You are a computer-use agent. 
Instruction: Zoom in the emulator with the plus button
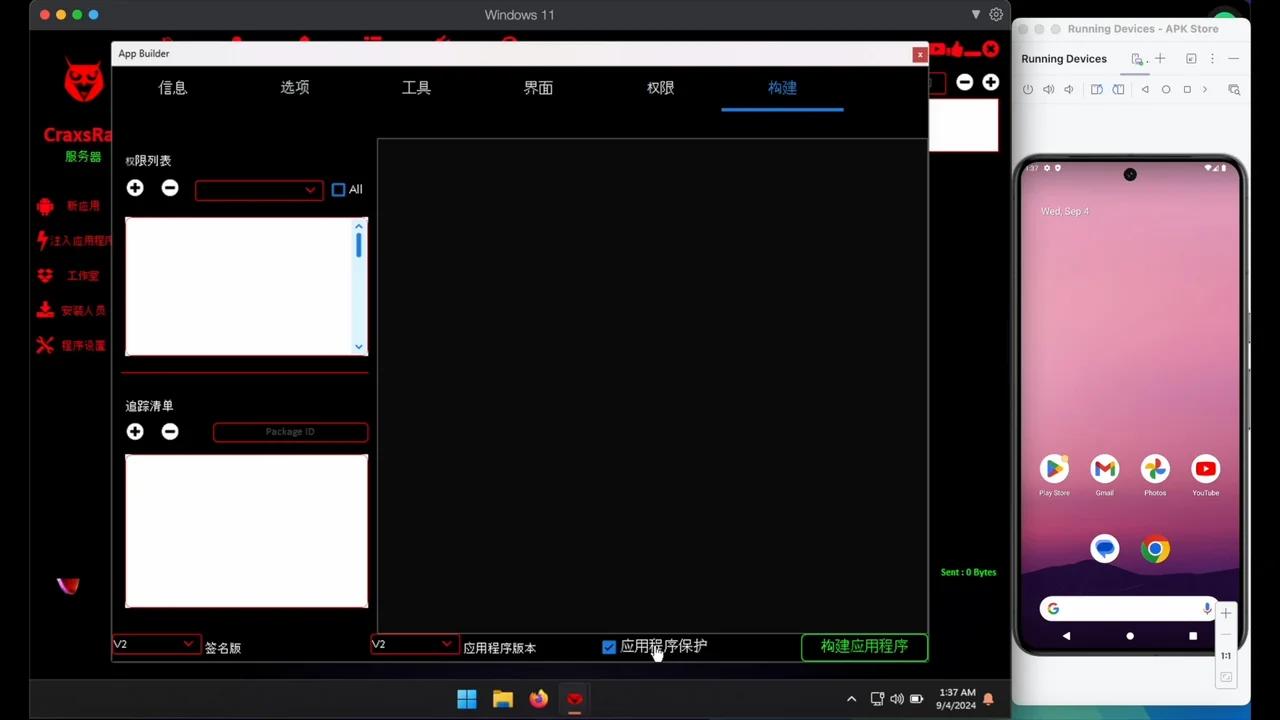[x=1226, y=613]
